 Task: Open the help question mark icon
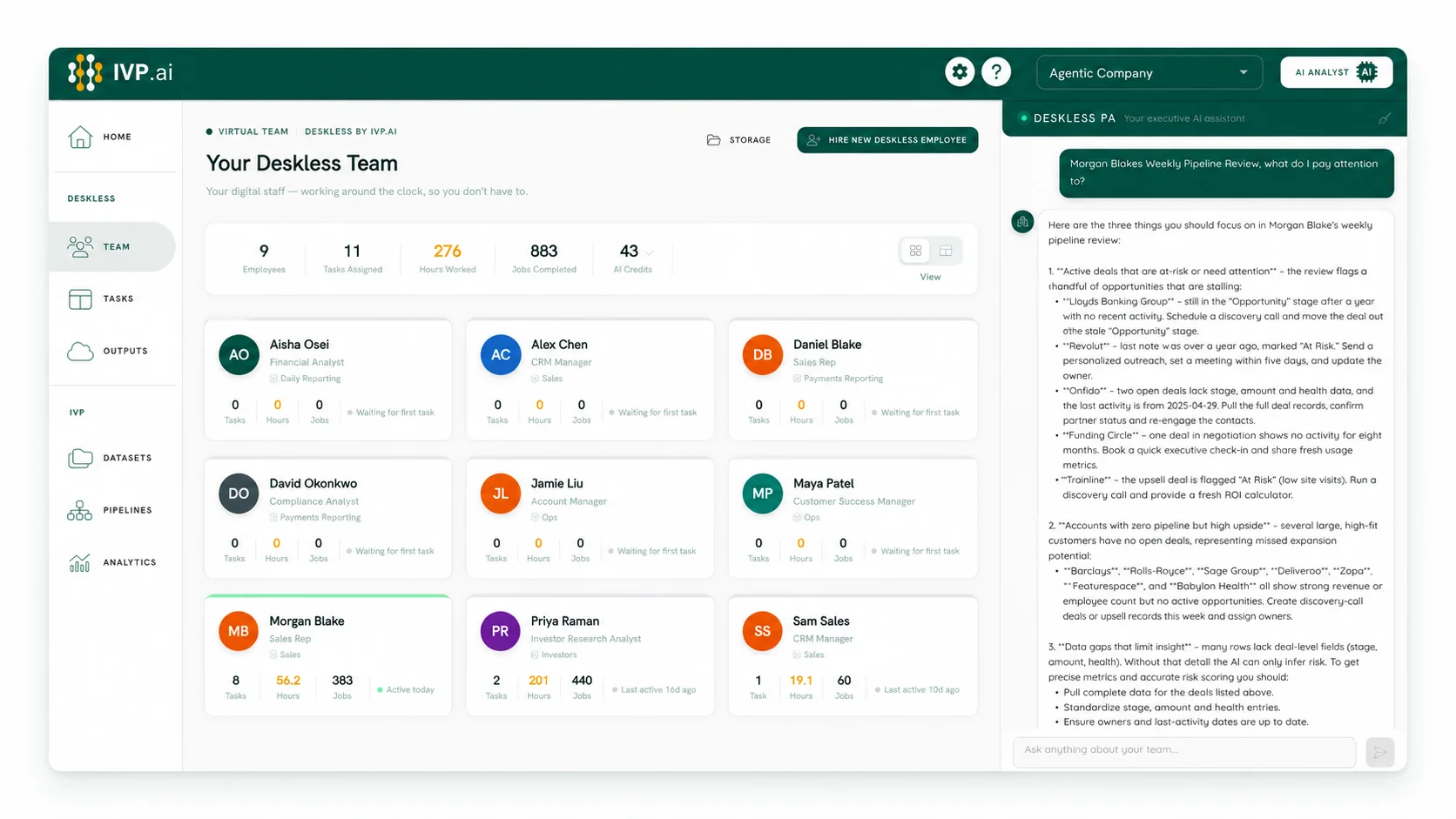(x=996, y=72)
